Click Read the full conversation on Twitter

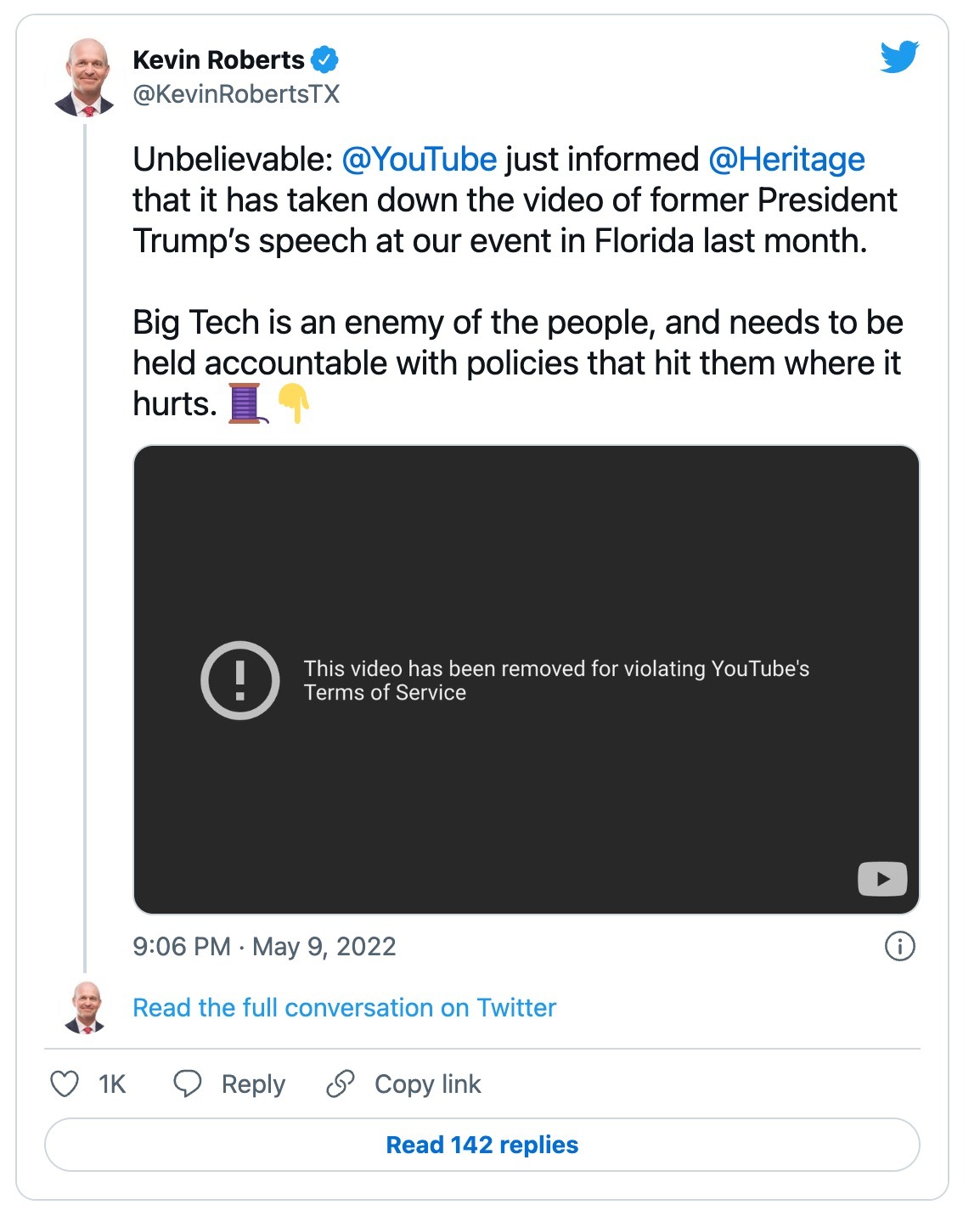point(344,1008)
